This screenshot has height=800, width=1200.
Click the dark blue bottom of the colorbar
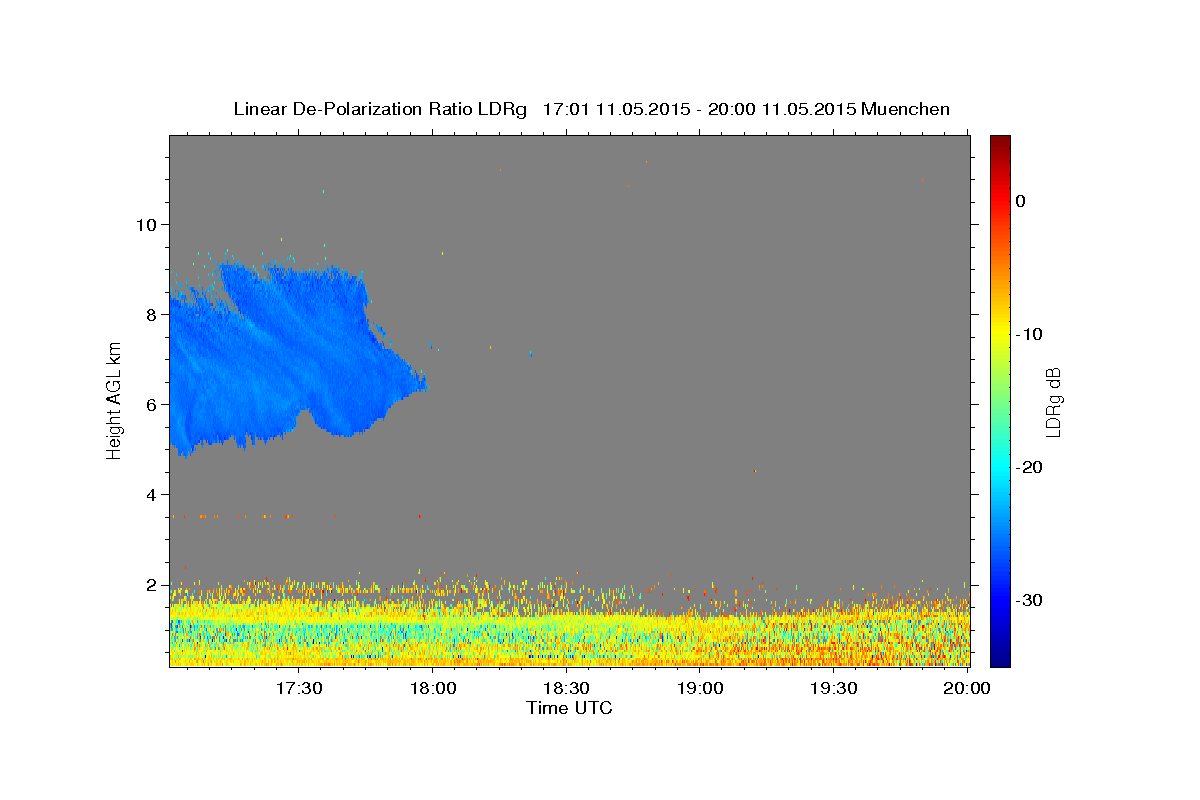tap(1000, 658)
